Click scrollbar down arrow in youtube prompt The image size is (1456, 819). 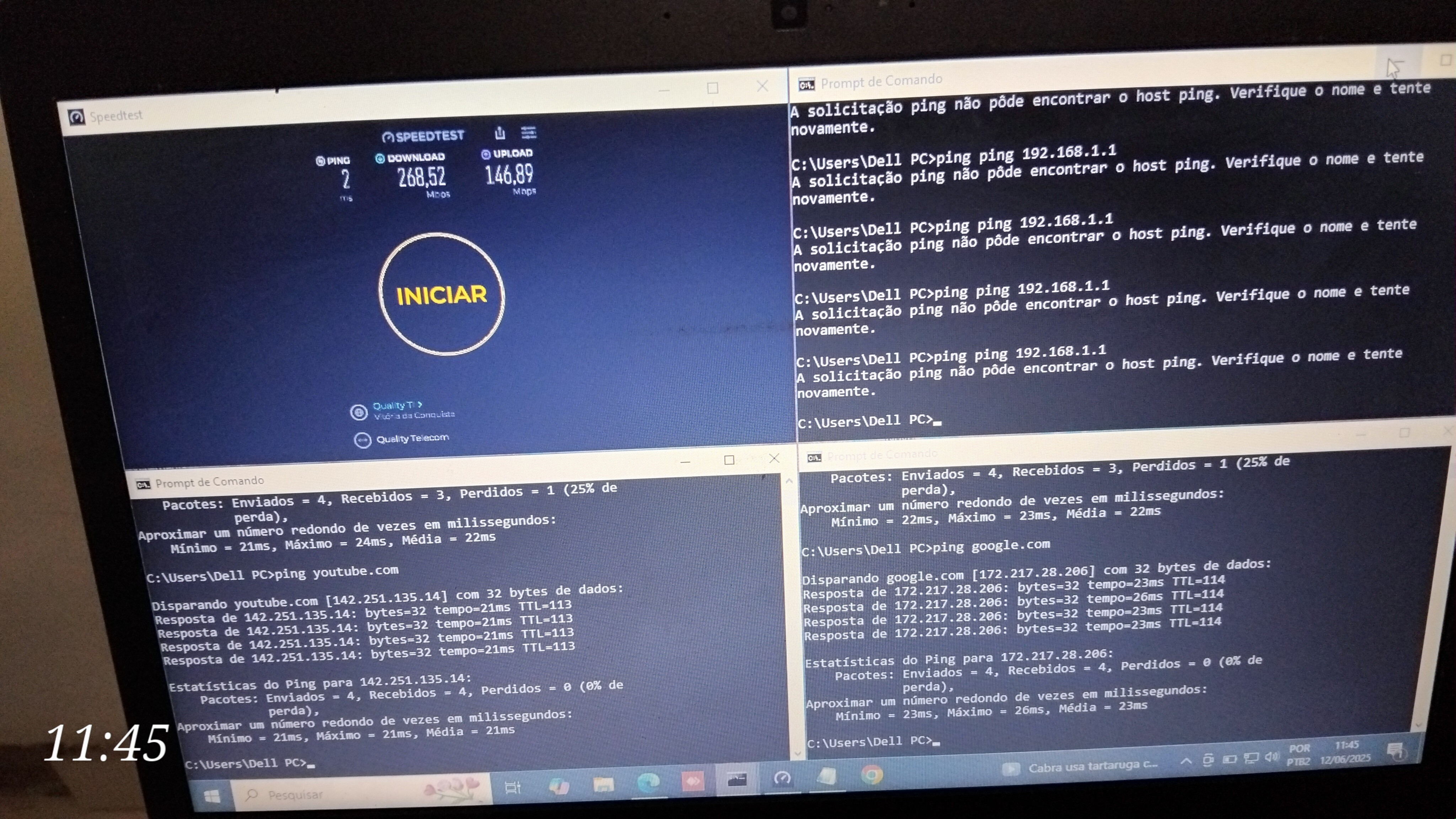point(798,753)
